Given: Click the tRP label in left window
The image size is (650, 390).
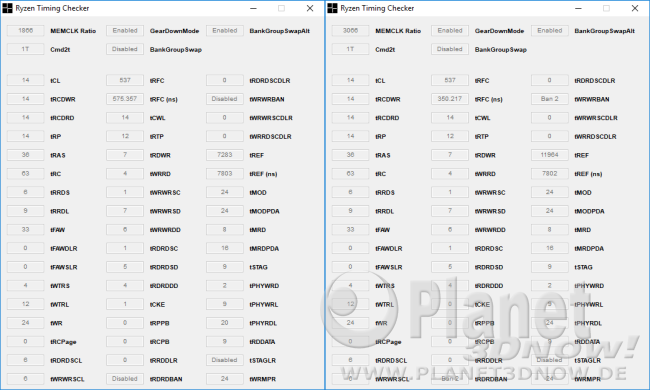Looking at the screenshot, I should [56, 137].
